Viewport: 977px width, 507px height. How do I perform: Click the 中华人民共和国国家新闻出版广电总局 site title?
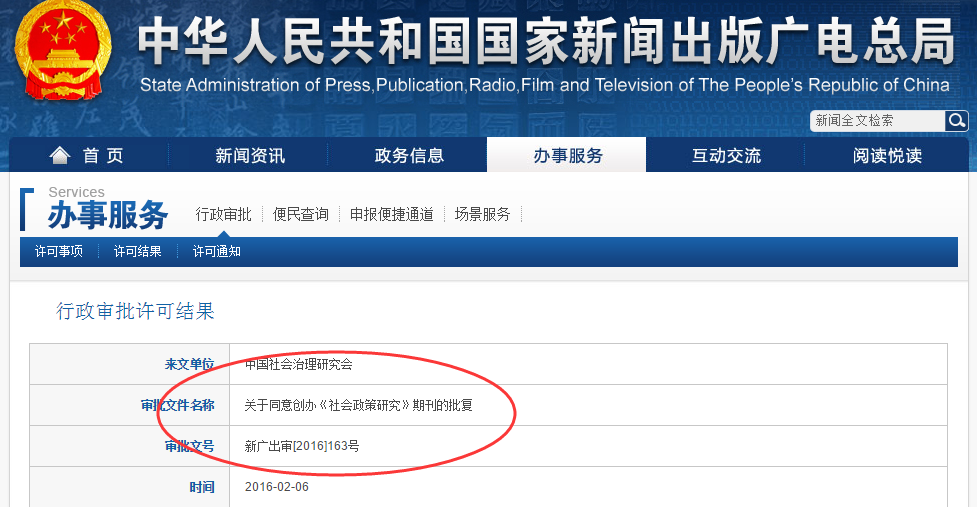[x=546, y=42]
